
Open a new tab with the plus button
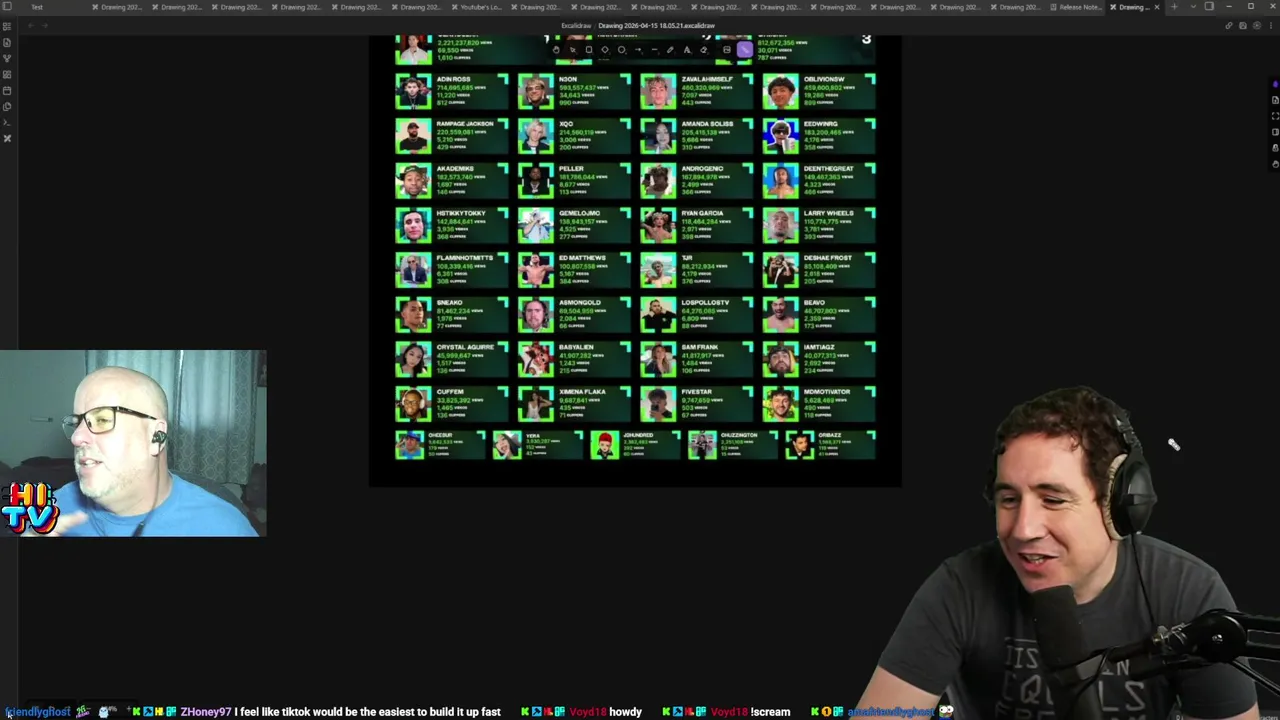click(1174, 6)
